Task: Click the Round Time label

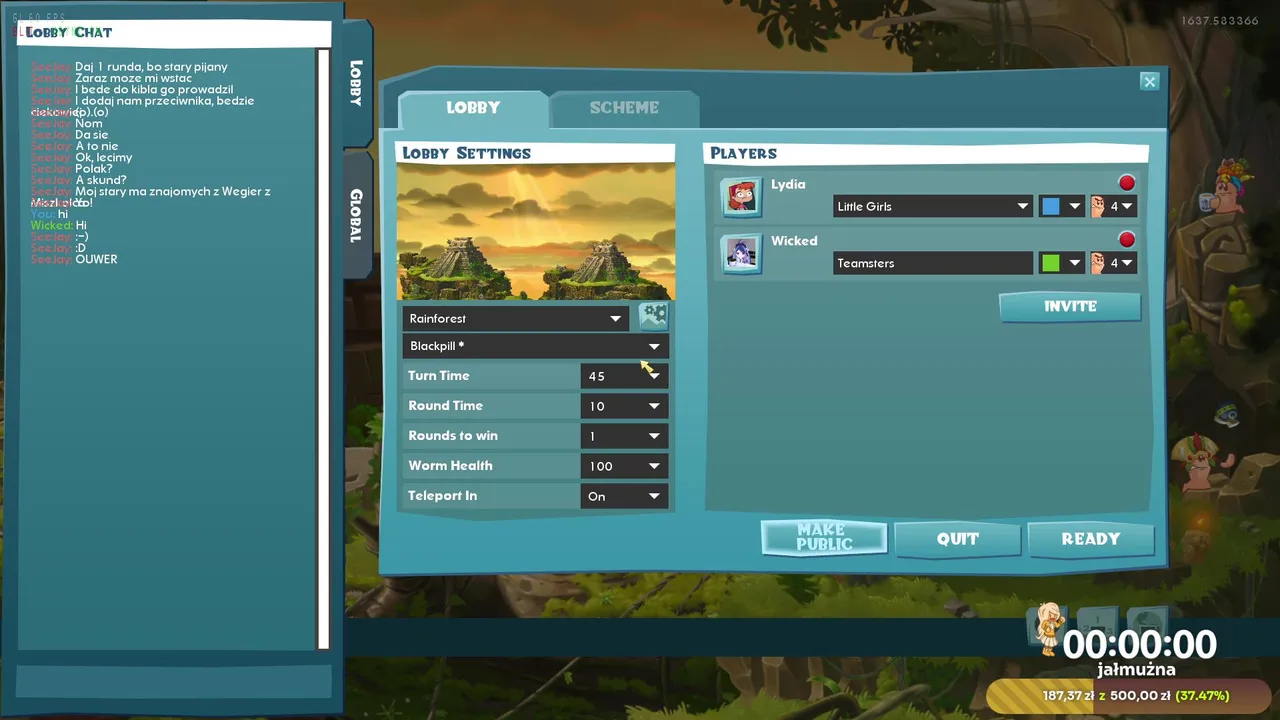Action: tap(445, 406)
